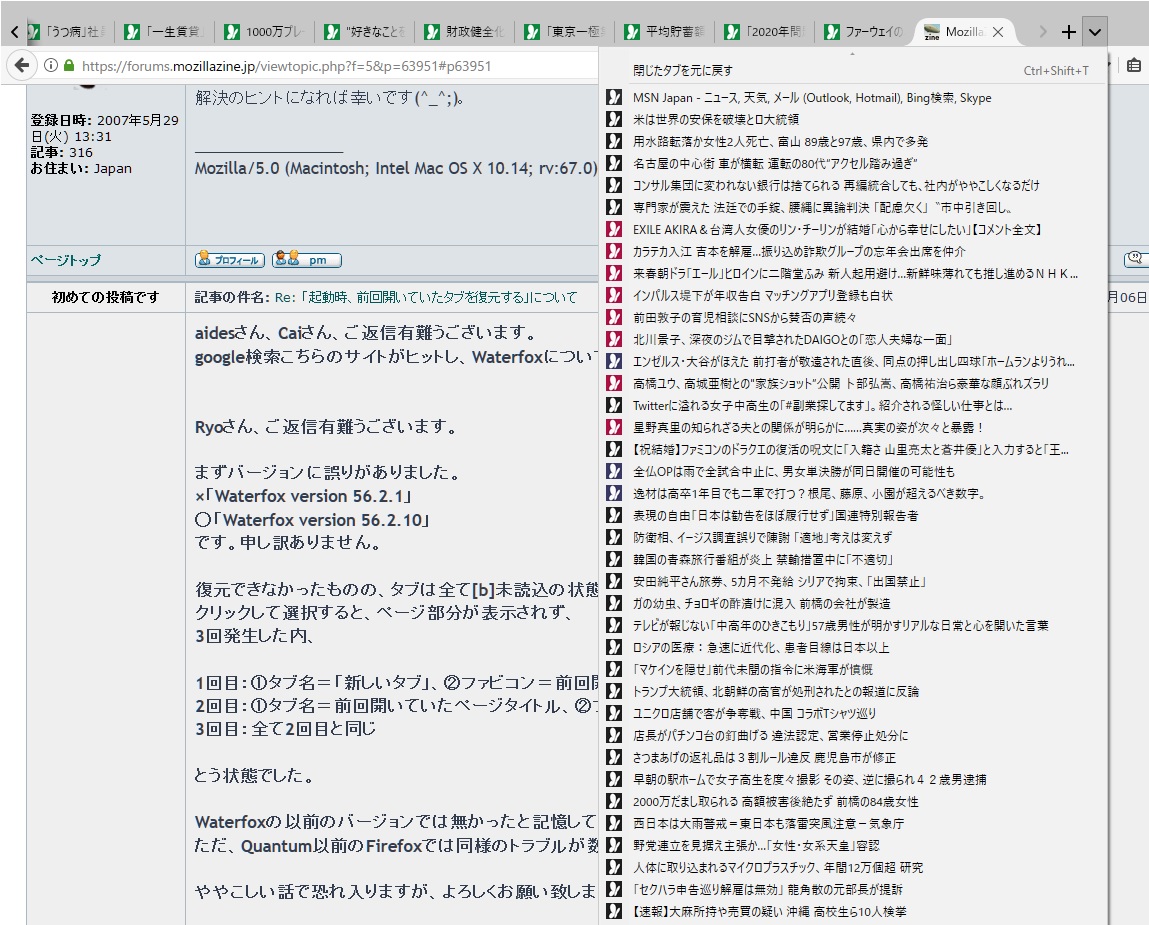Screen dimensions: 1149x925
Task: Select MSN Japan tab from list
Action: pos(811,98)
